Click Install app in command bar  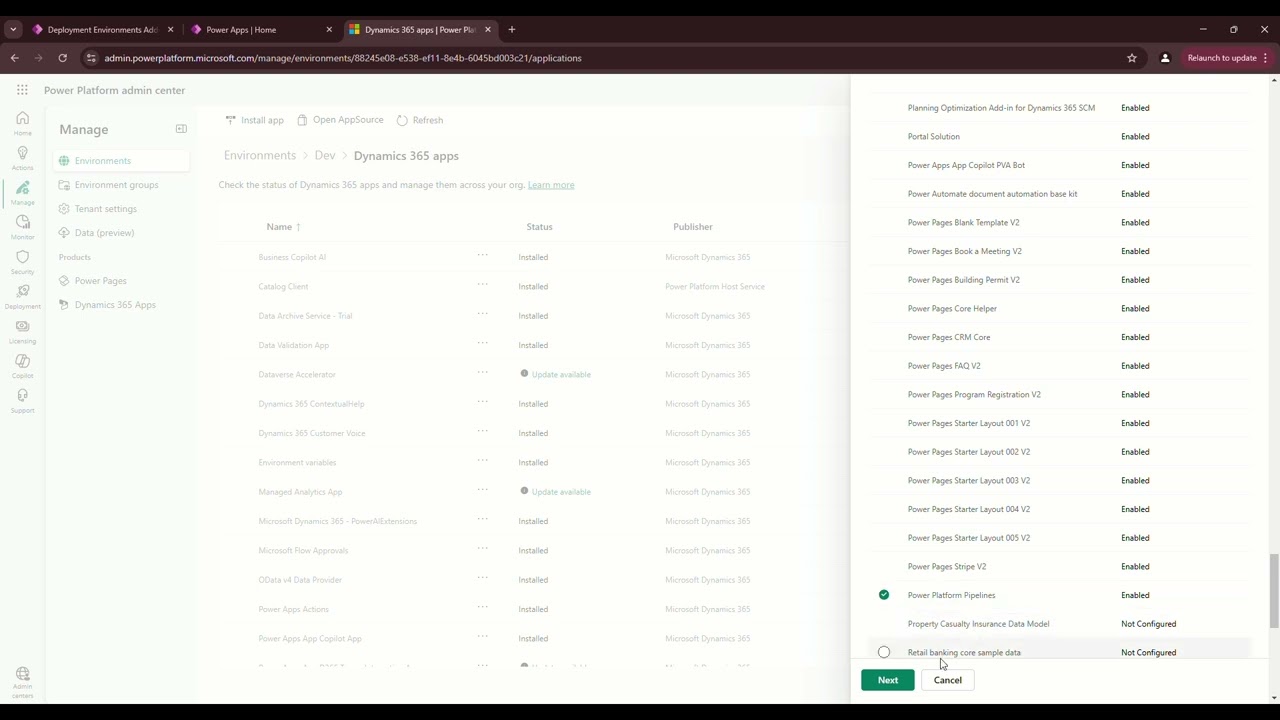point(254,120)
